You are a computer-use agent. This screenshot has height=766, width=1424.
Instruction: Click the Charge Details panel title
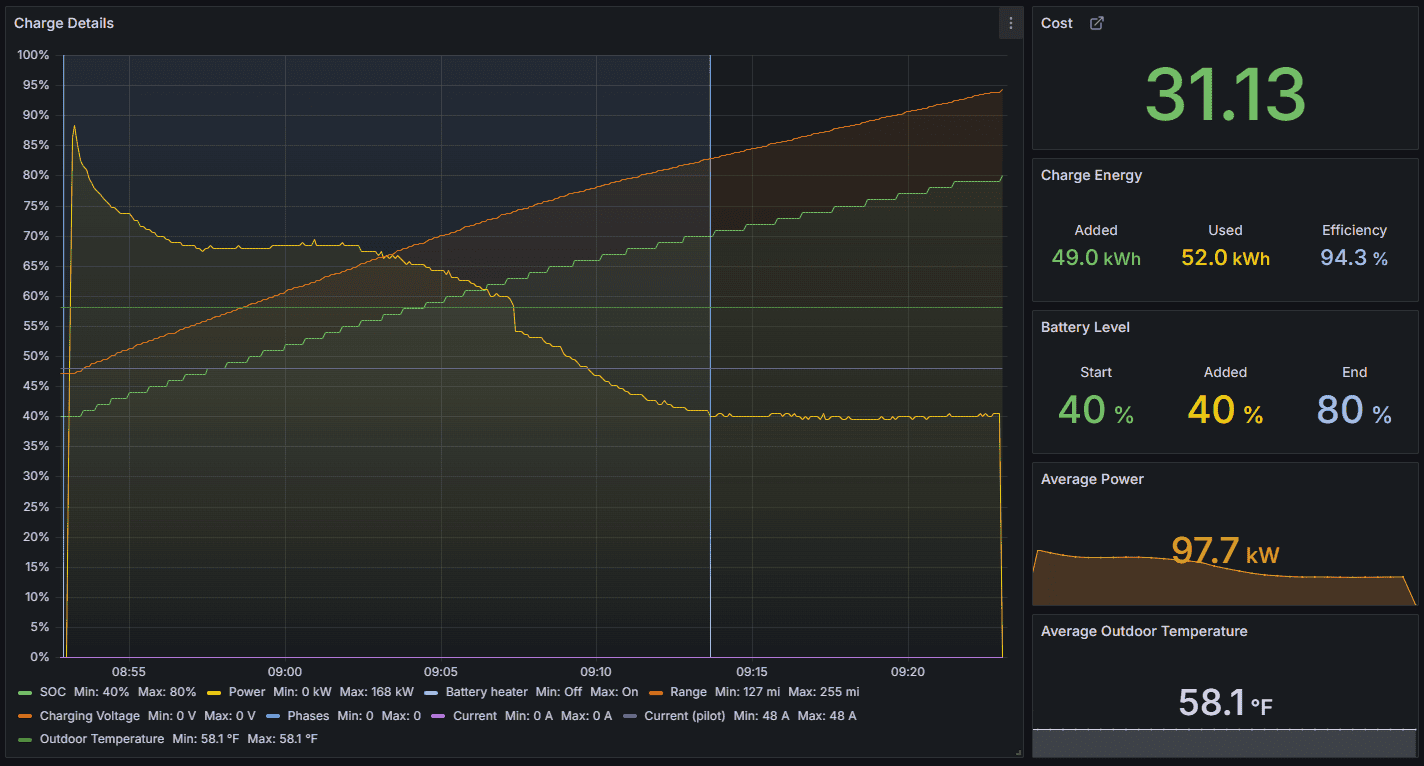(64, 23)
